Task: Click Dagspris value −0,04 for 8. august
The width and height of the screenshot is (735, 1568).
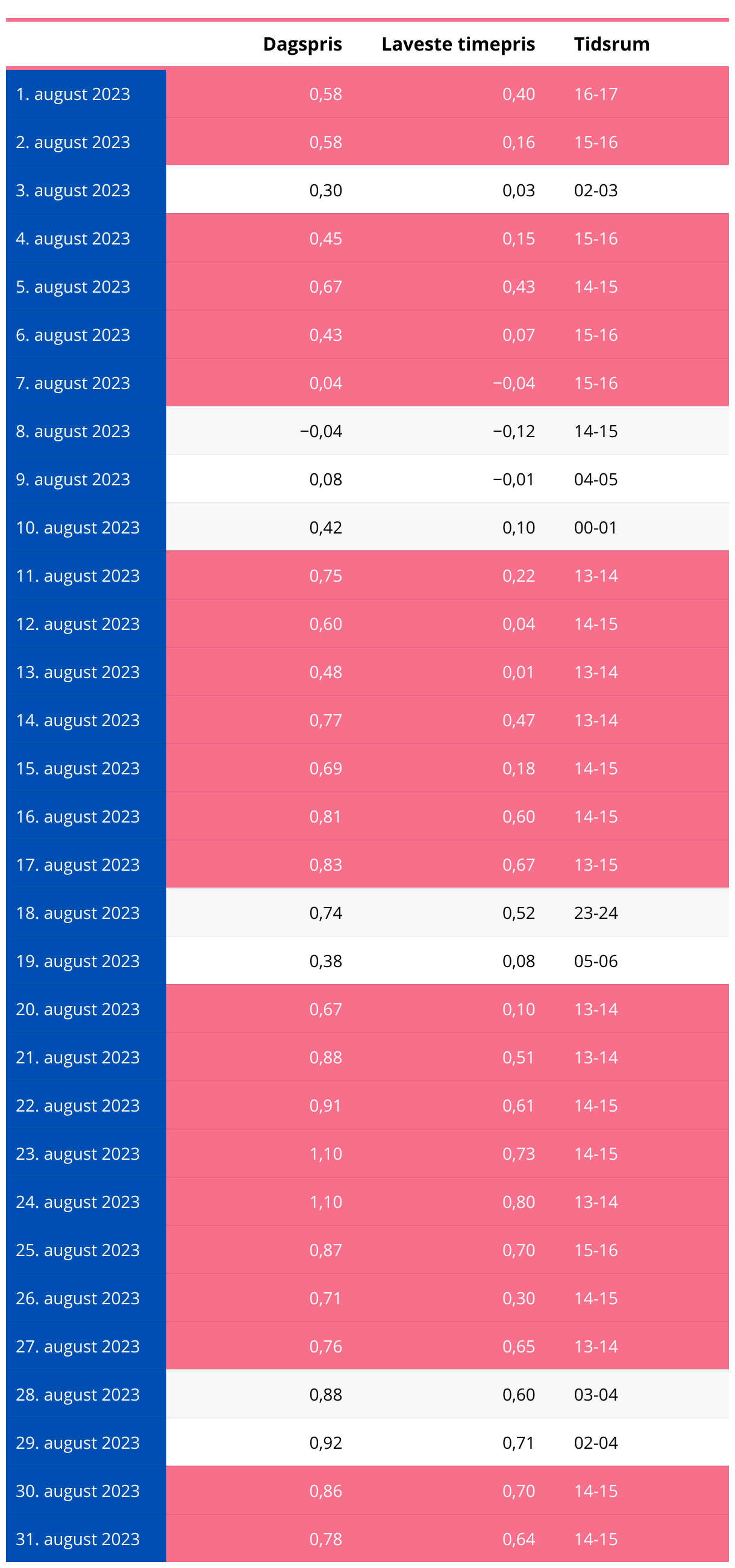Action: pos(321,432)
